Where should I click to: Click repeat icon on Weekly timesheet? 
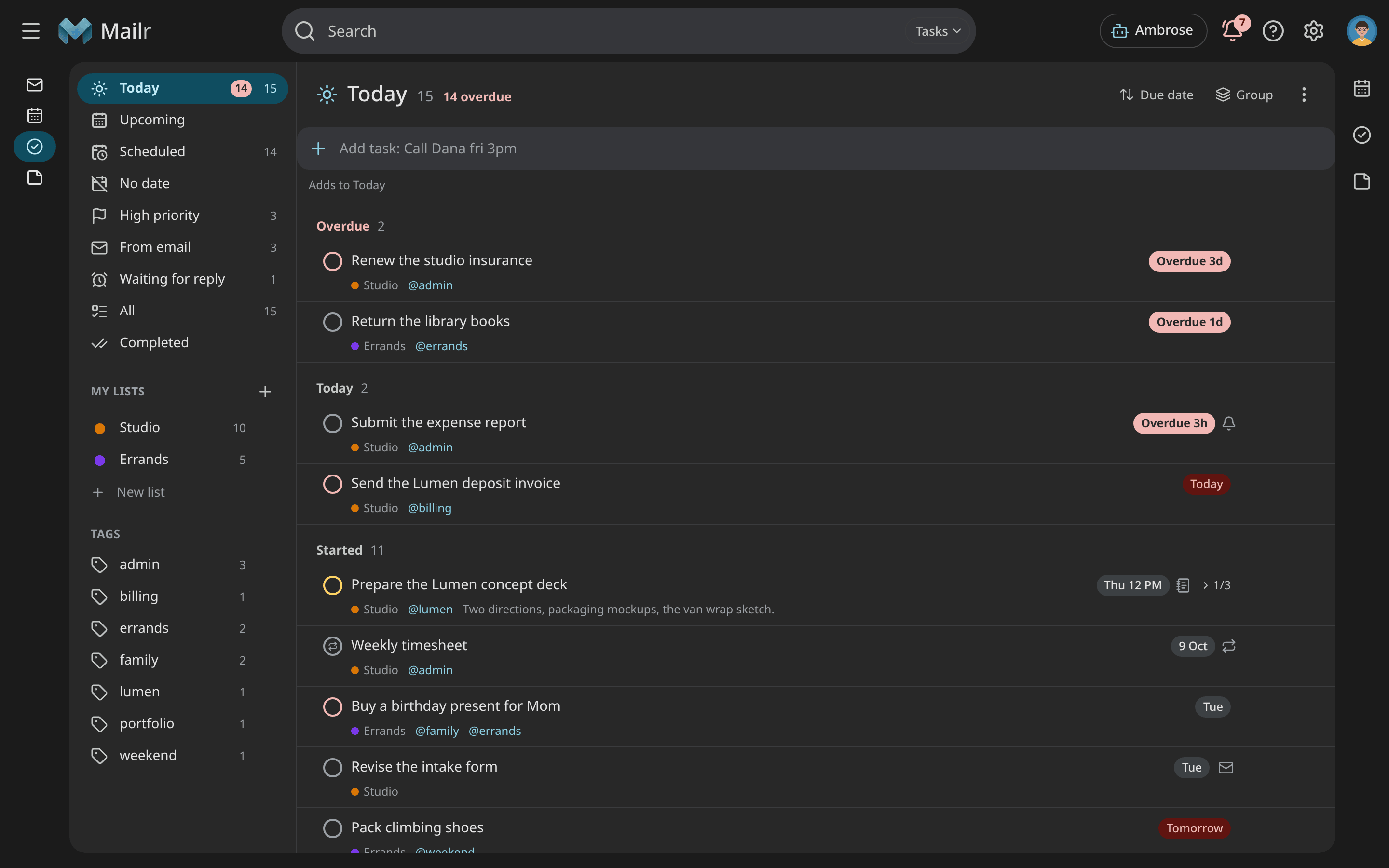pyautogui.click(x=1229, y=646)
